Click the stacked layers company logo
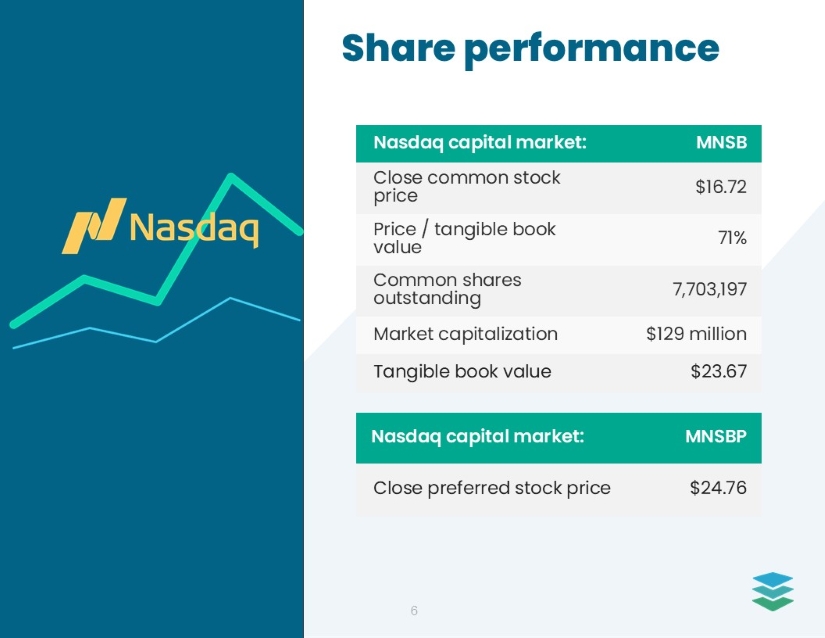Screen dimensions: 825x638 [772, 590]
